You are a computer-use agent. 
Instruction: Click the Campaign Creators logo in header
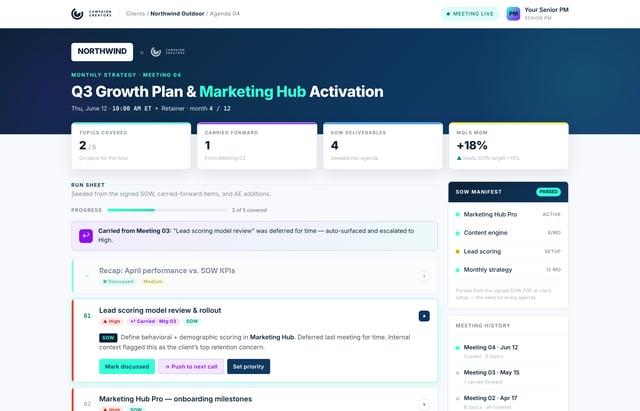pyautogui.click(x=91, y=13)
